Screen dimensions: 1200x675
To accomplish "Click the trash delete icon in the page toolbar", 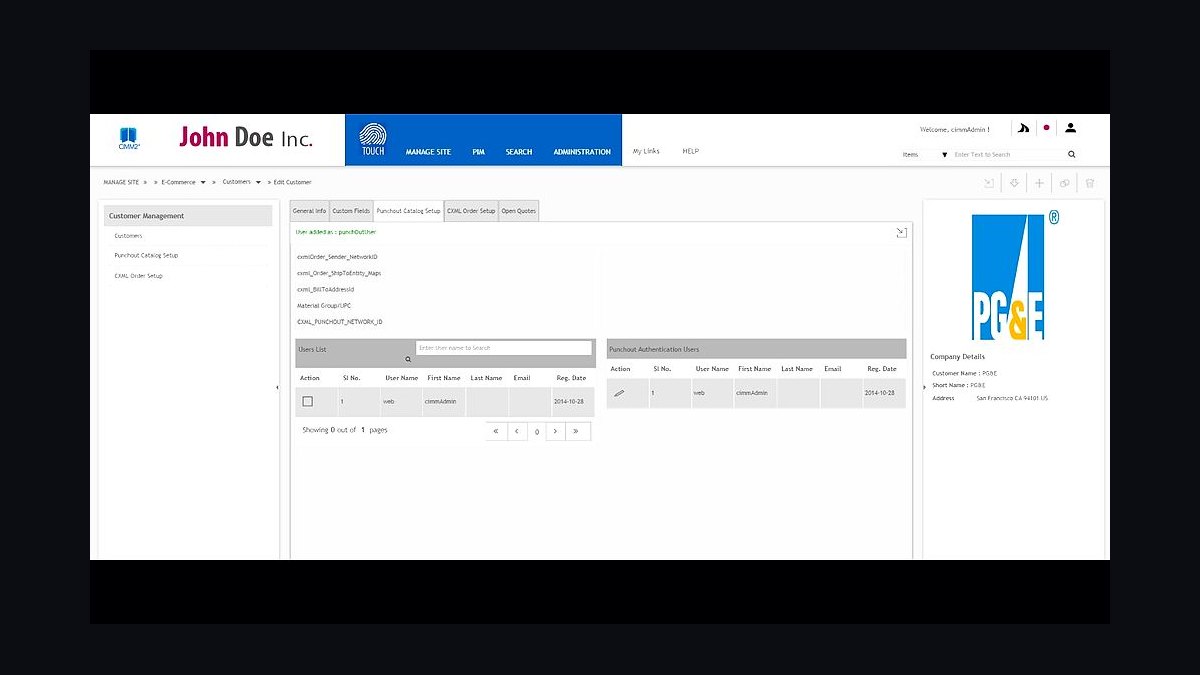I will click(x=1090, y=183).
